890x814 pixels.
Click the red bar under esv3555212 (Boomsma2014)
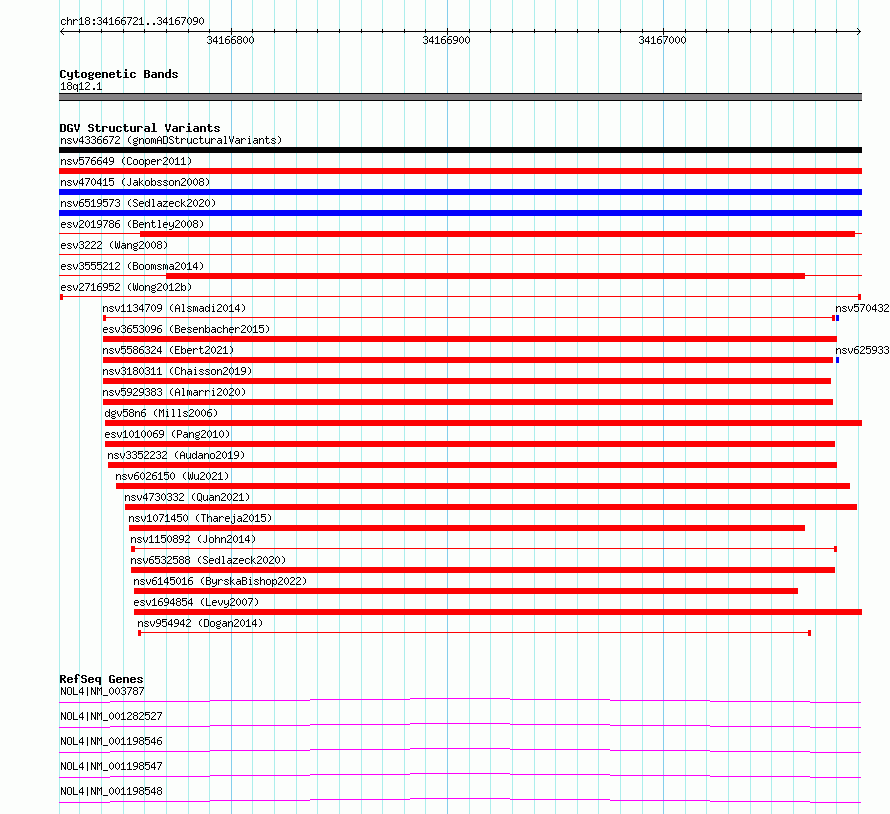pos(485,276)
